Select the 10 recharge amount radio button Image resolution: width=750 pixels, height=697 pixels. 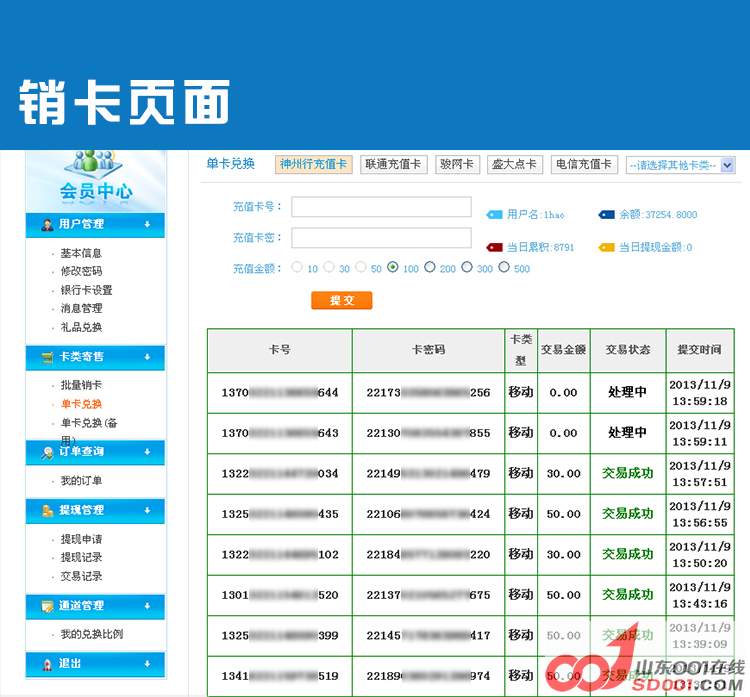[x=297, y=268]
